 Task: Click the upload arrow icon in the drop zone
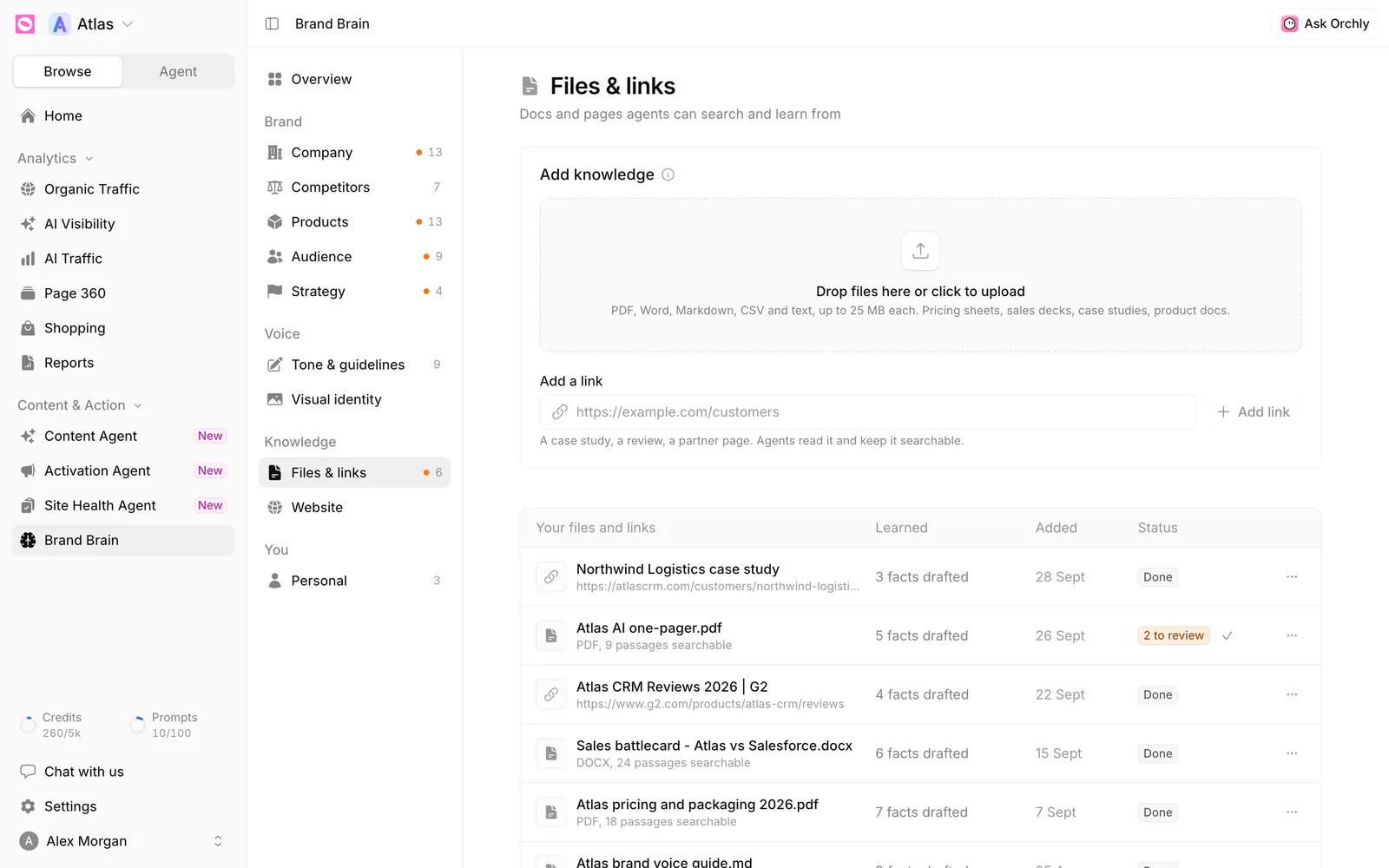click(x=920, y=251)
